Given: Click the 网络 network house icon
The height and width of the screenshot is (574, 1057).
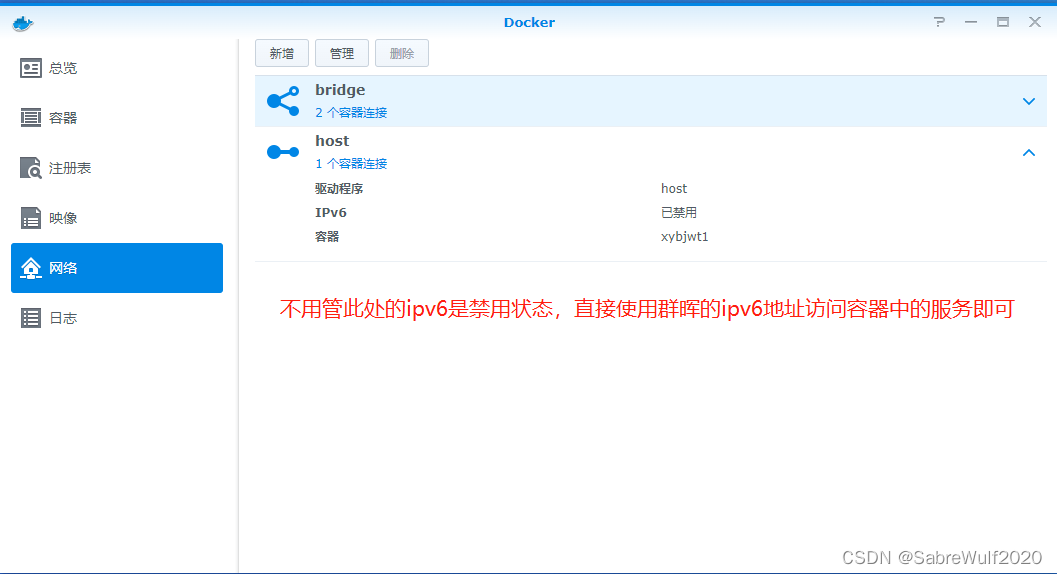Looking at the screenshot, I should point(30,268).
